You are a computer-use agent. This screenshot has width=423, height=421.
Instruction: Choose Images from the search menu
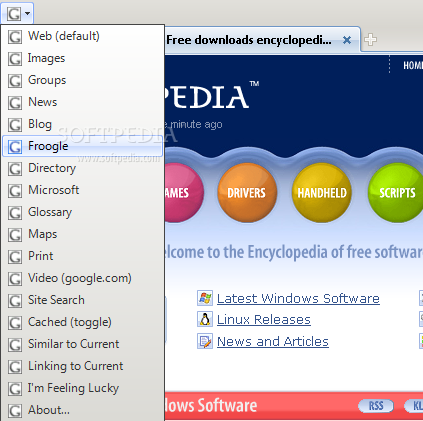(x=83, y=58)
